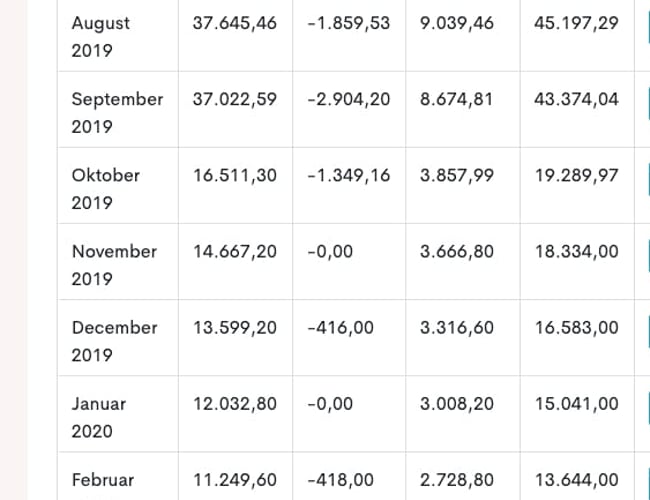Select the value -1.859,53
The height and width of the screenshot is (500, 650).
349,23
